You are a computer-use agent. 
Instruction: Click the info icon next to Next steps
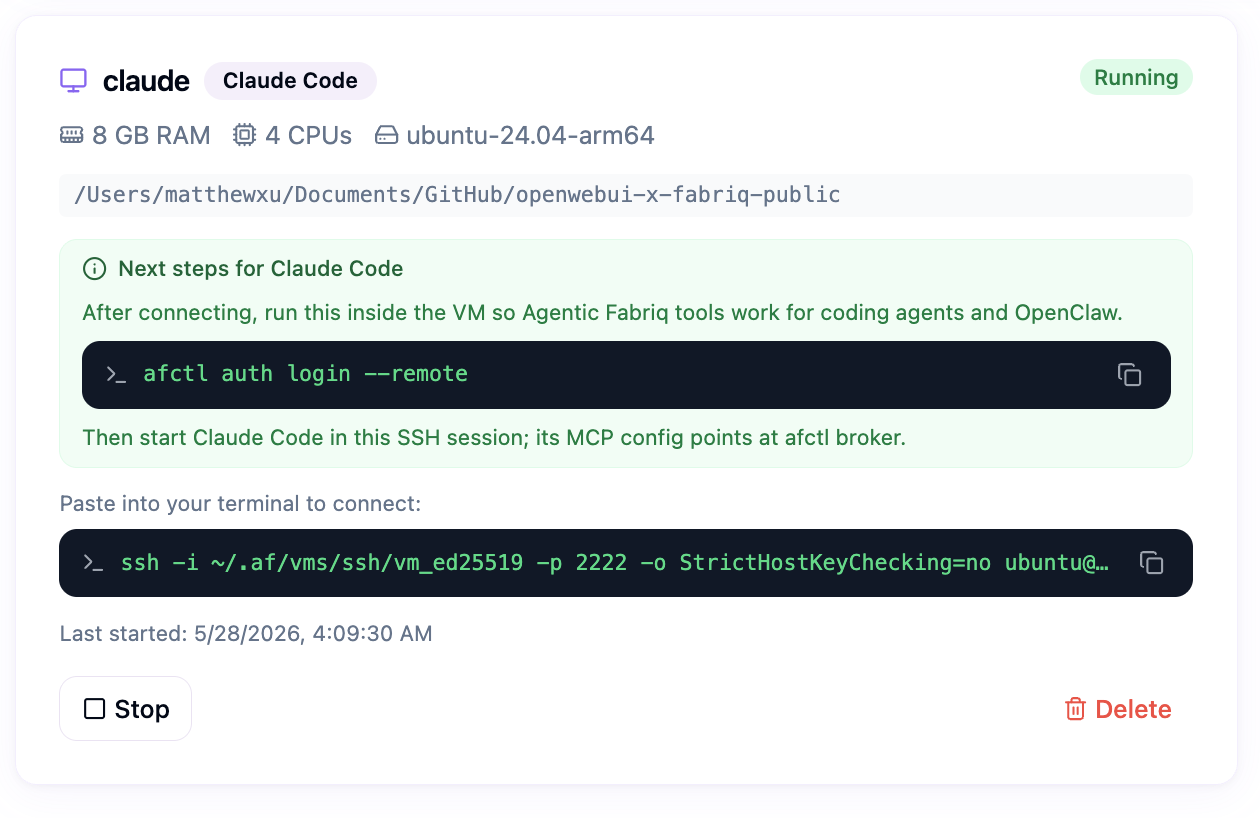[x=95, y=269]
